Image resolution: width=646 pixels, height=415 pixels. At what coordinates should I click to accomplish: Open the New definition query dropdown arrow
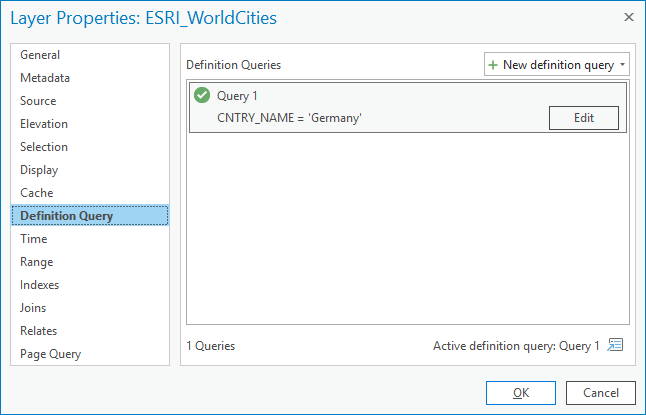(622, 65)
